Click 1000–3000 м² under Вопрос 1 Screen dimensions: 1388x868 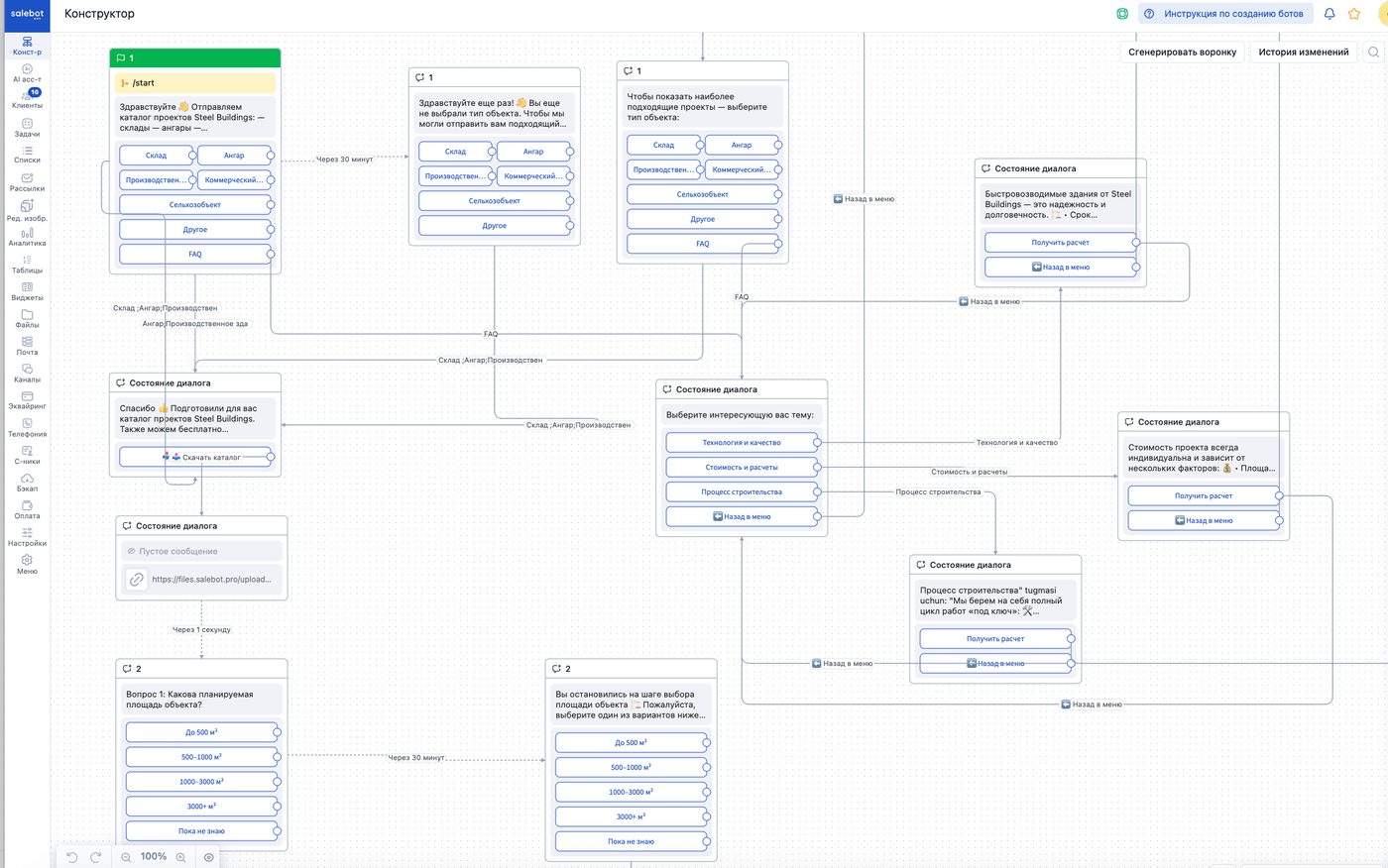pos(201,782)
